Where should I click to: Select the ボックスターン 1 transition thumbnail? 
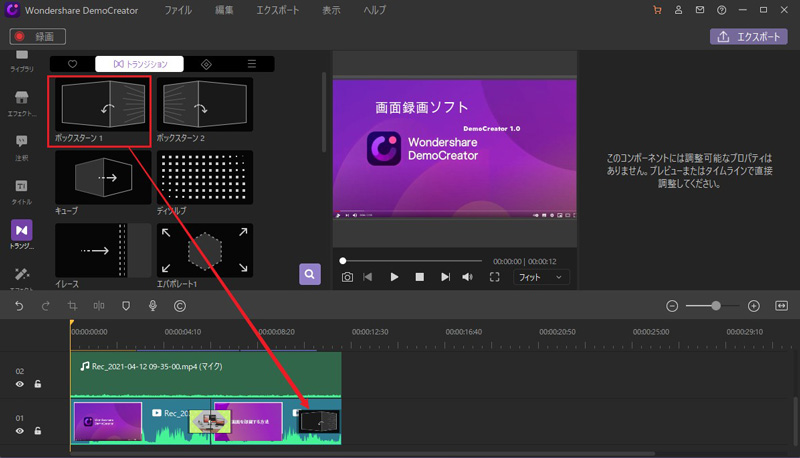(x=103, y=105)
